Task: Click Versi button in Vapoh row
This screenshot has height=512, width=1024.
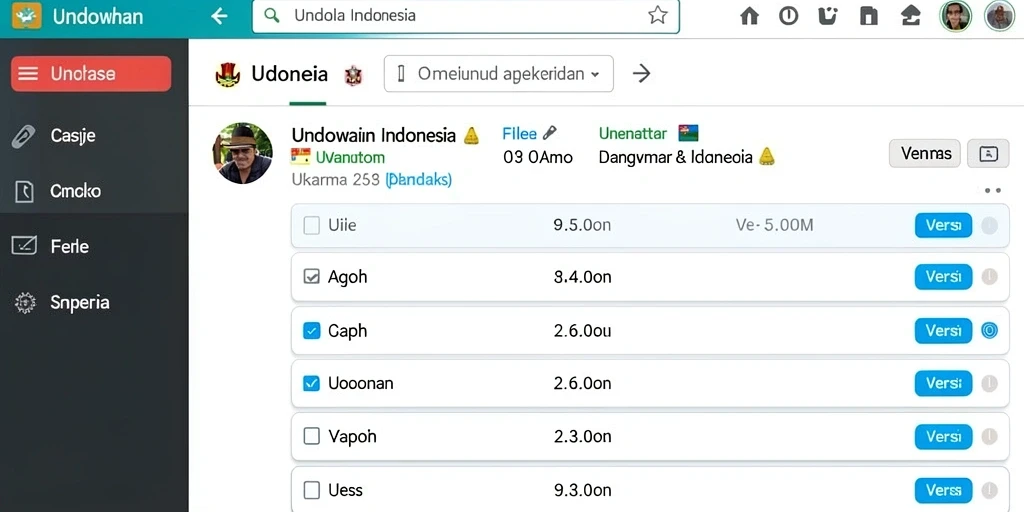Action: tap(943, 437)
